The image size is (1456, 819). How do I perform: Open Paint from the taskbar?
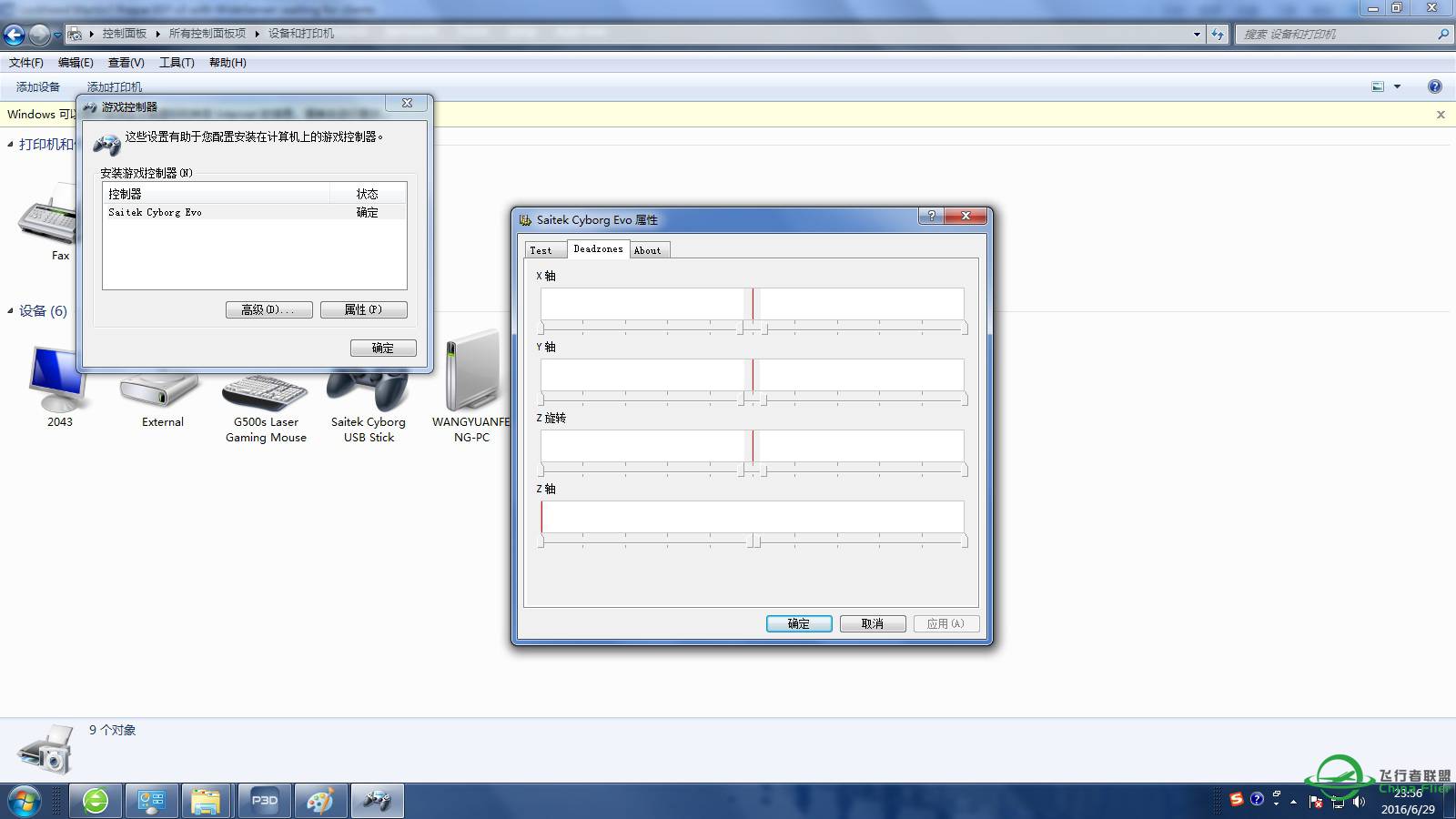pyautogui.click(x=320, y=801)
